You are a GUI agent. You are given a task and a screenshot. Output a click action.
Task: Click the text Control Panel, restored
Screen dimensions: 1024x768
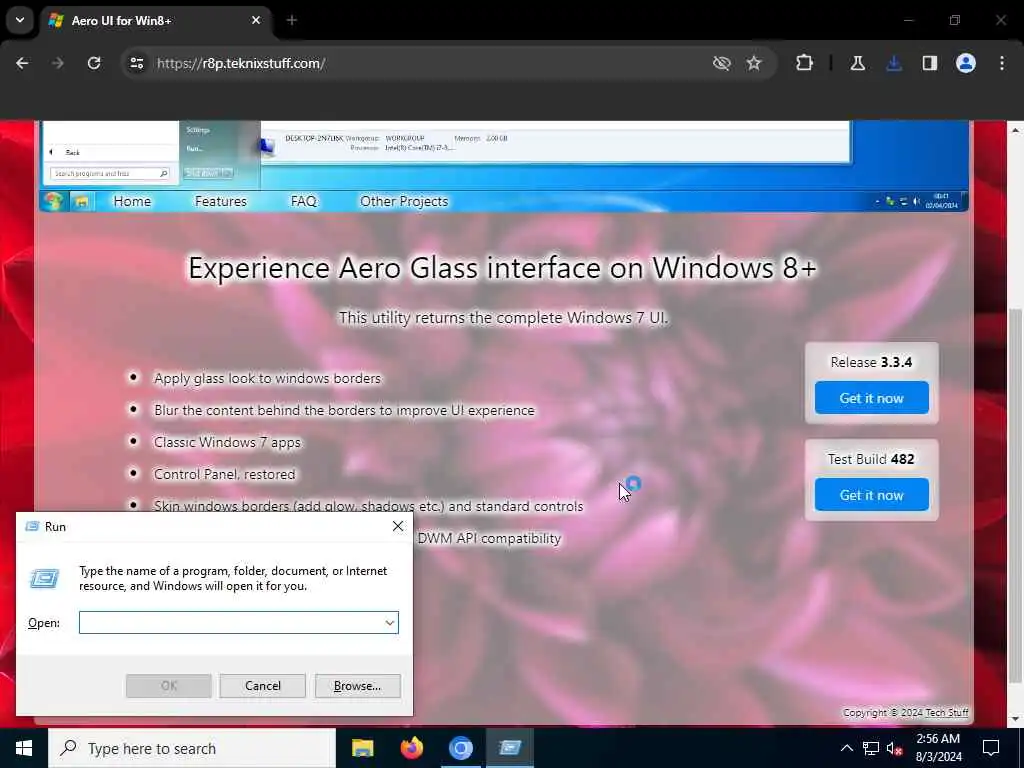(x=225, y=474)
